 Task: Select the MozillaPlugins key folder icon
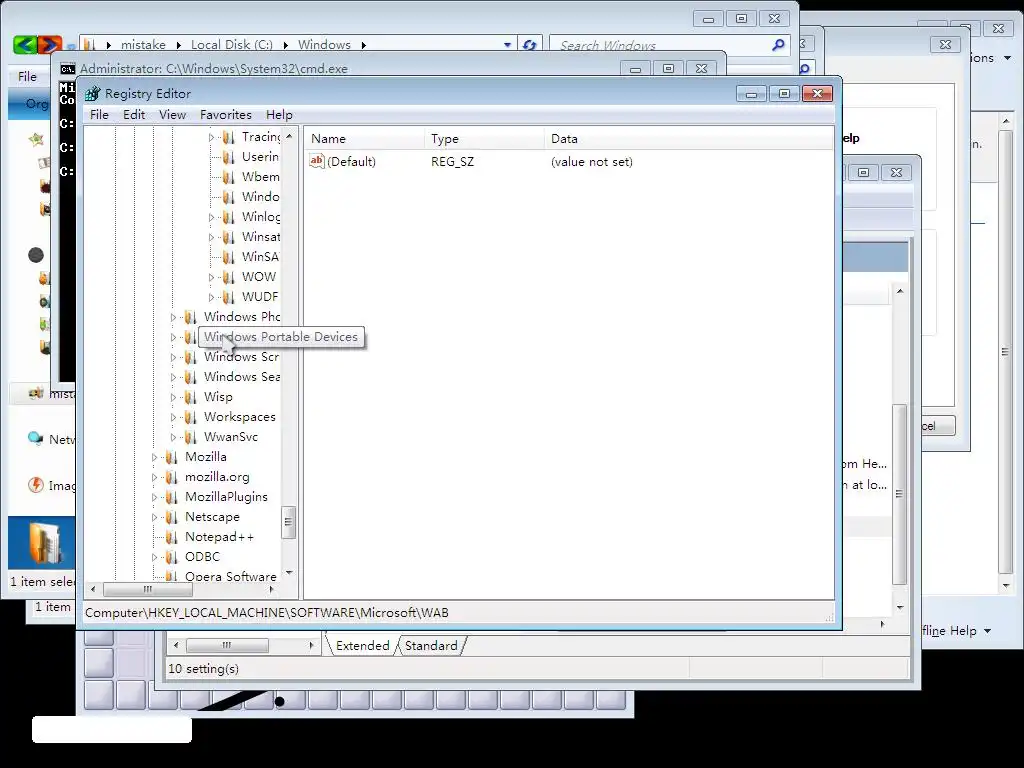(172, 497)
